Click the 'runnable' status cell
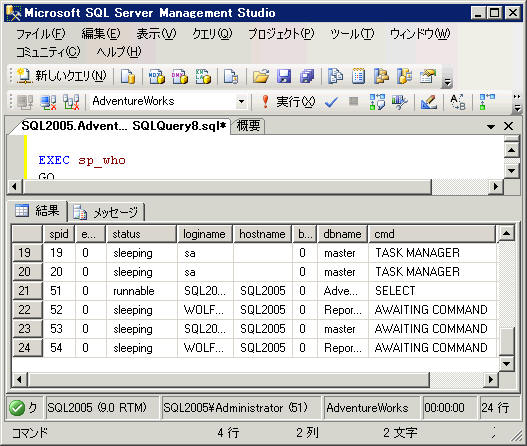 (141, 291)
